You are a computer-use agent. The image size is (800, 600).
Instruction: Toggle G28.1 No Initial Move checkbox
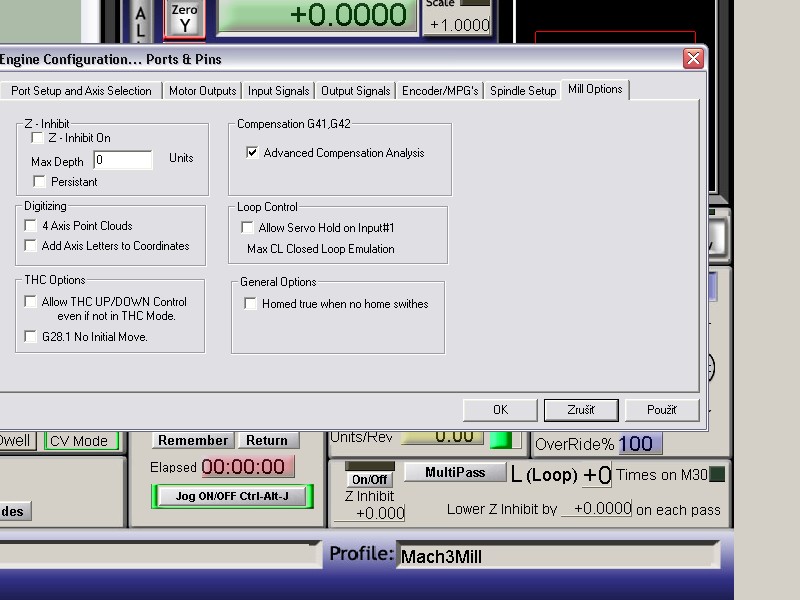31,337
